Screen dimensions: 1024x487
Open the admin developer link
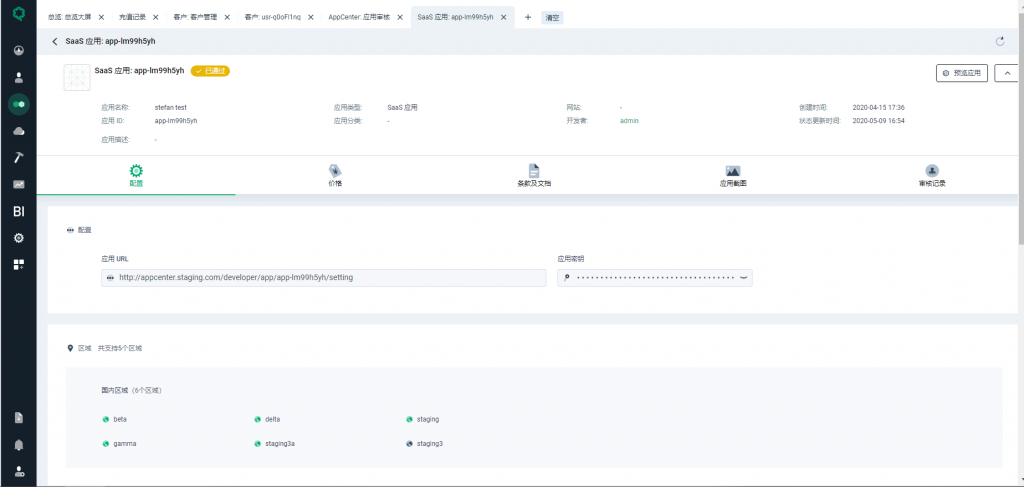click(629, 120)
